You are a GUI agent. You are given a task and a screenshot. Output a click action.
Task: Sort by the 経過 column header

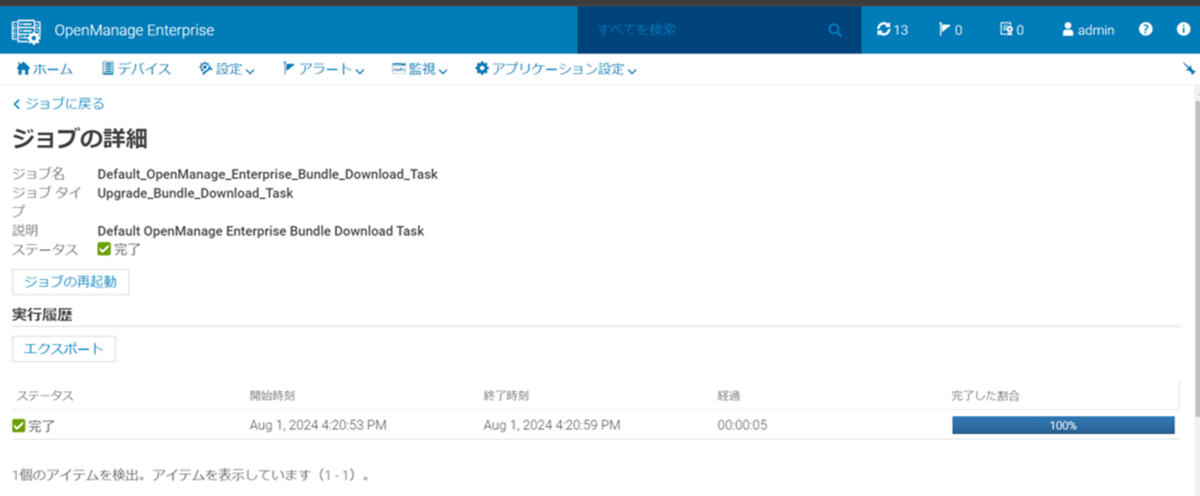click(728, 396)
